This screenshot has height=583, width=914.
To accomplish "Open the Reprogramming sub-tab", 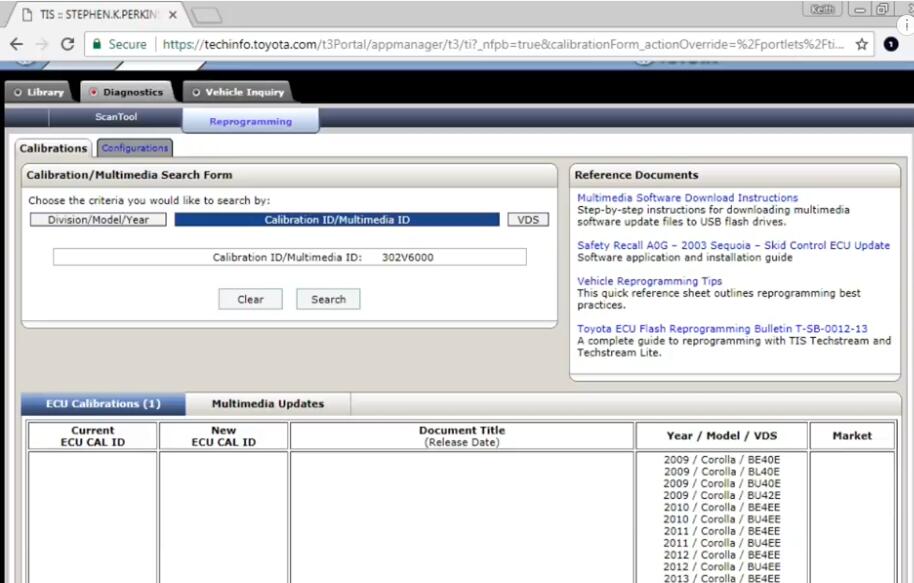I will point(251,121).
